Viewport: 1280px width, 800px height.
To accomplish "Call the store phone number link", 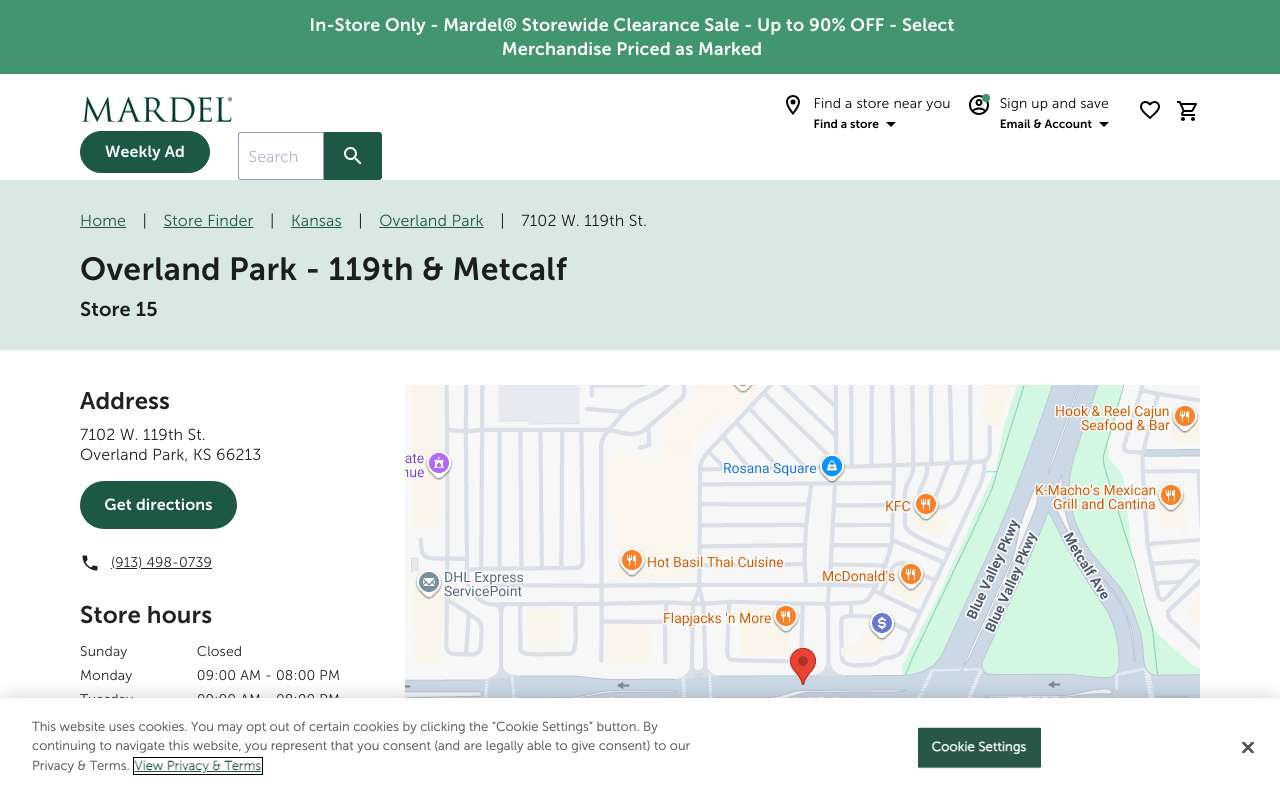I will (x=161, y=563).
